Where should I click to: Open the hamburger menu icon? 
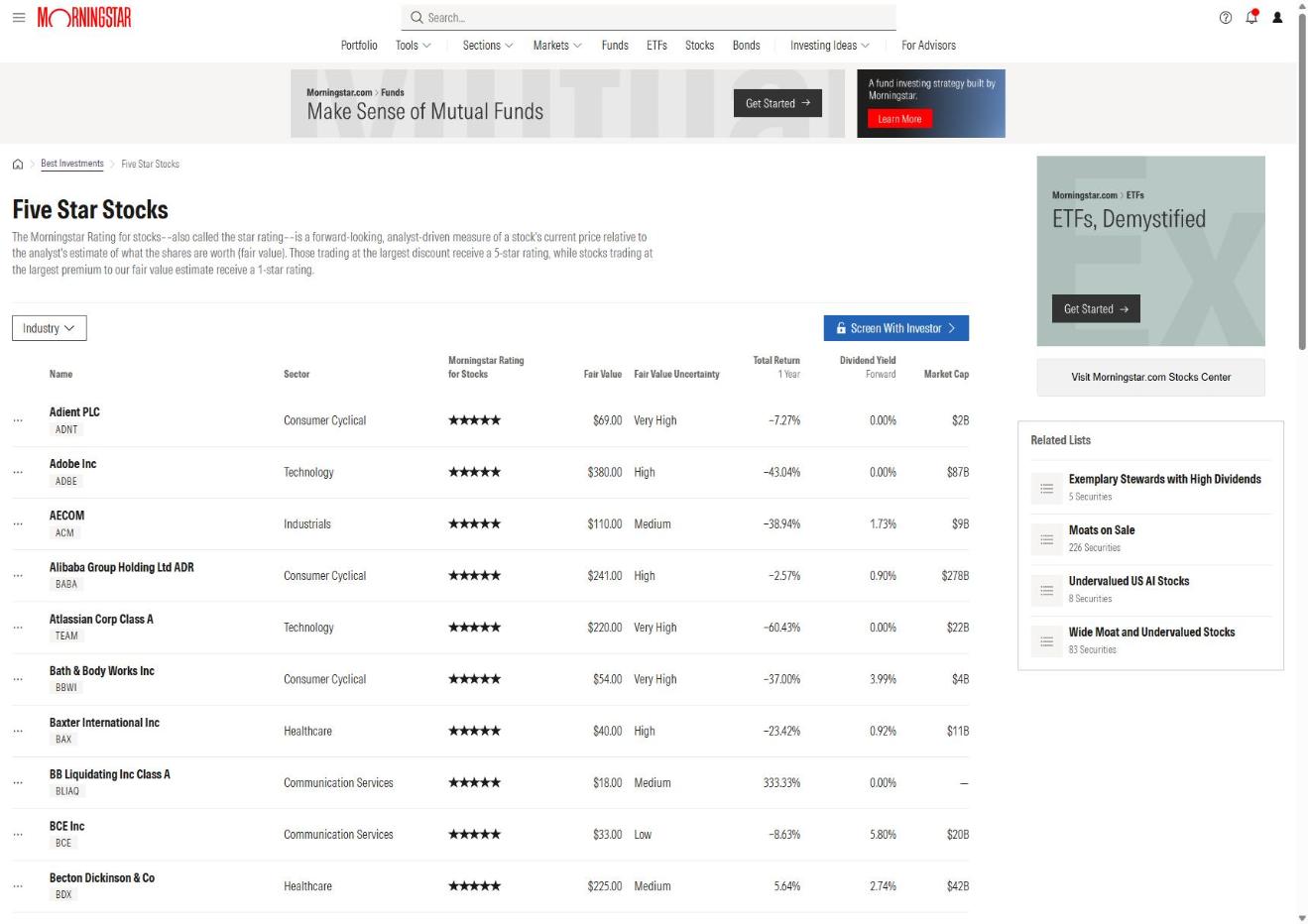[x=19, y=17]
